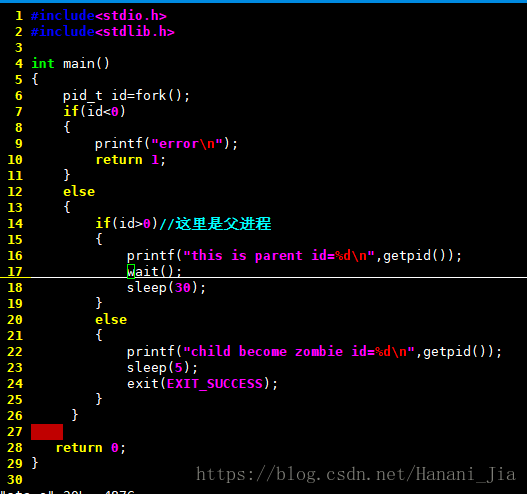Click getpid() call on line 22
Viewport: 527px width, 494px height.
(459, 352)
